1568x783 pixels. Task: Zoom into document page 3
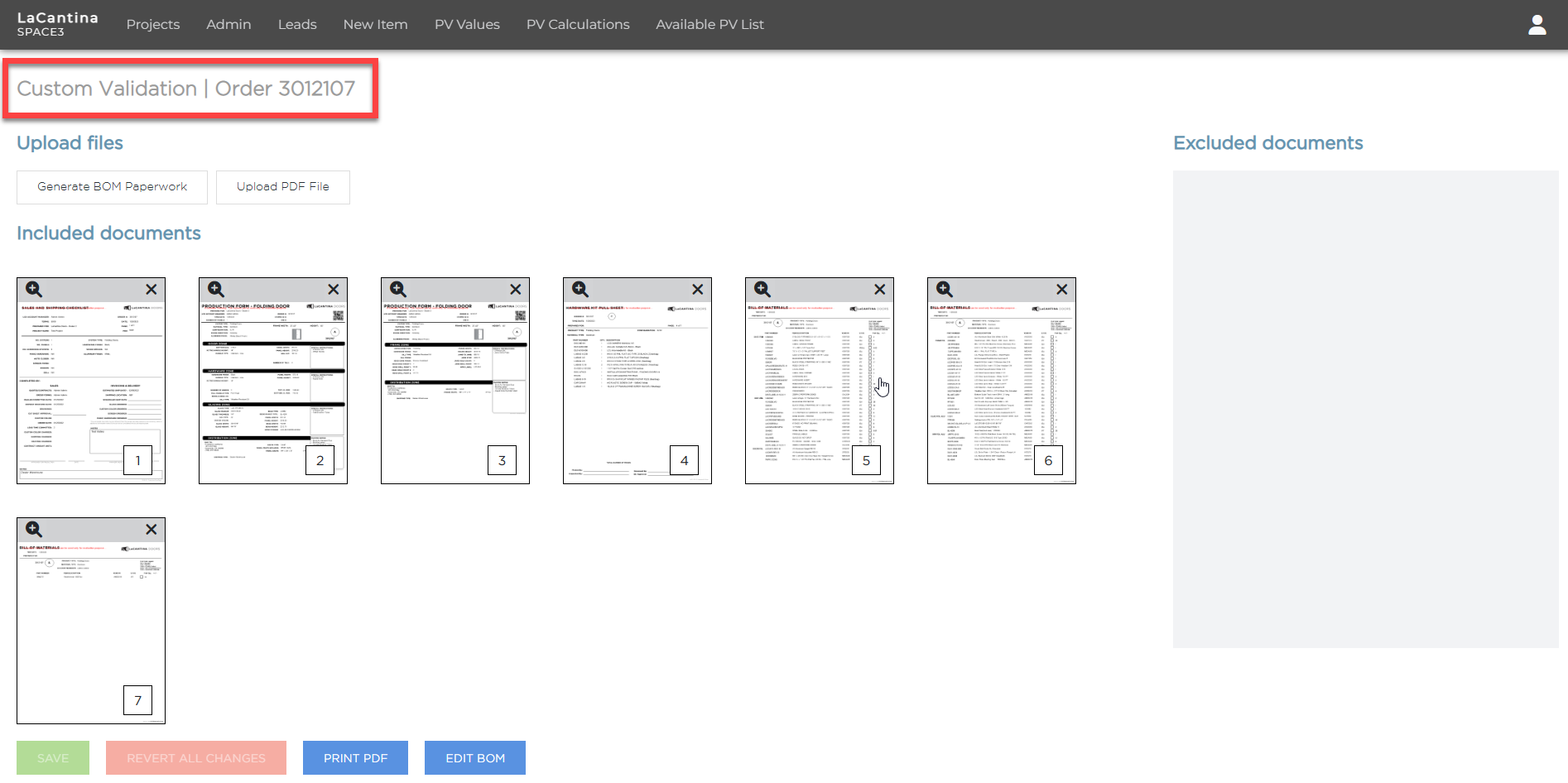coord(398,289)
